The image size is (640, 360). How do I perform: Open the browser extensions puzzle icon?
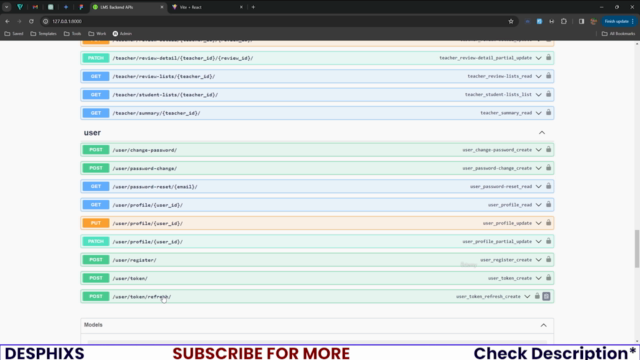click(564, 21)
